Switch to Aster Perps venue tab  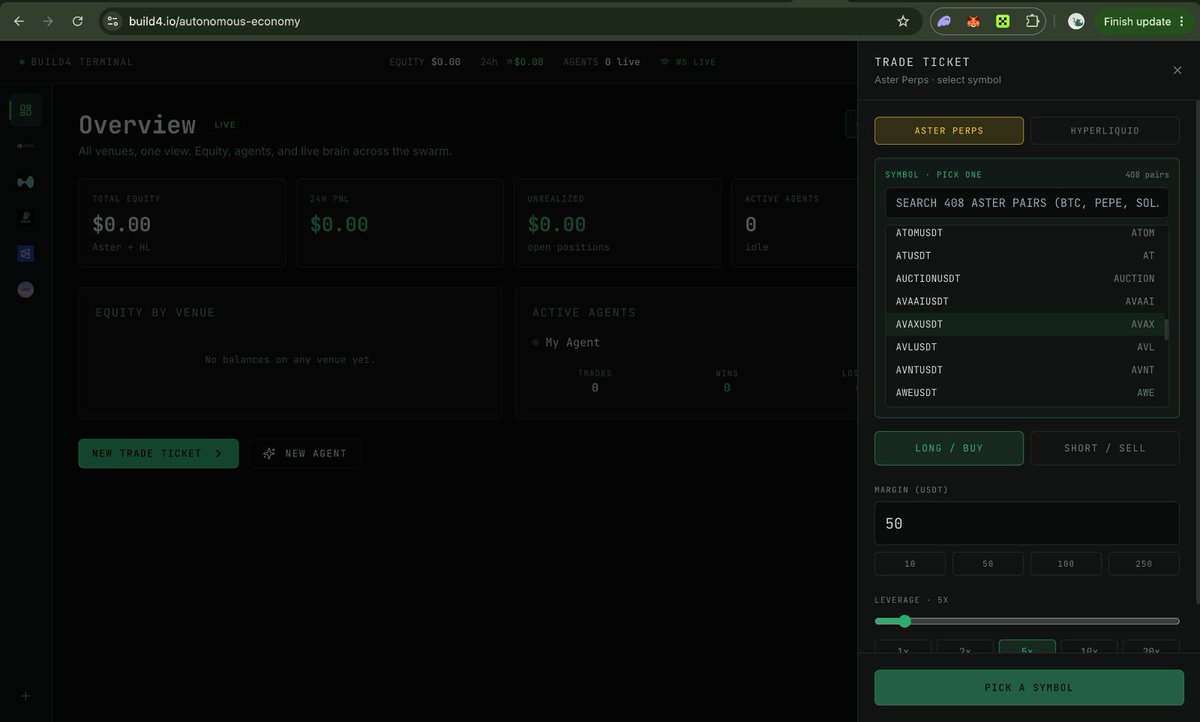pyautogui.click(x=949, y=131)
